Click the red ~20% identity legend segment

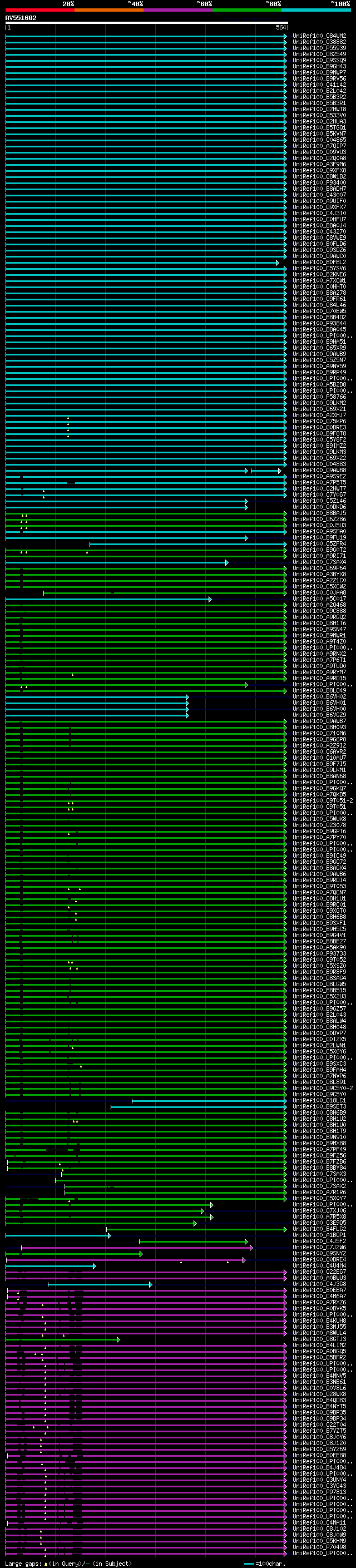[x=40, y=10]
